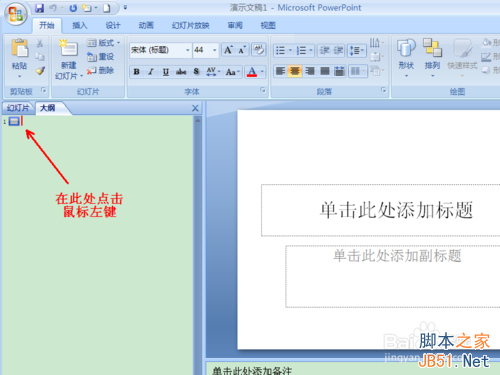Save the presentation from quick access toolbar
500x375 pixels.
[40, 8]
